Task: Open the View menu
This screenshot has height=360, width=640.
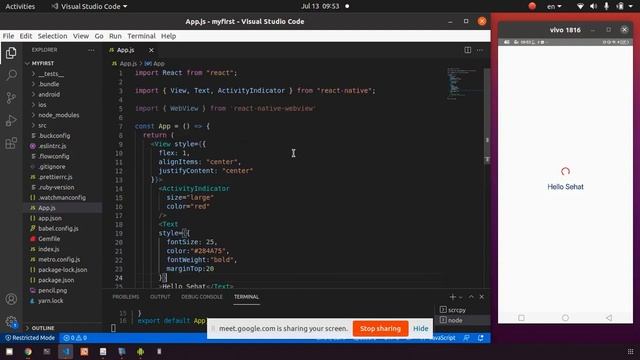Action: pyautogui.click(x=81, y=36)
